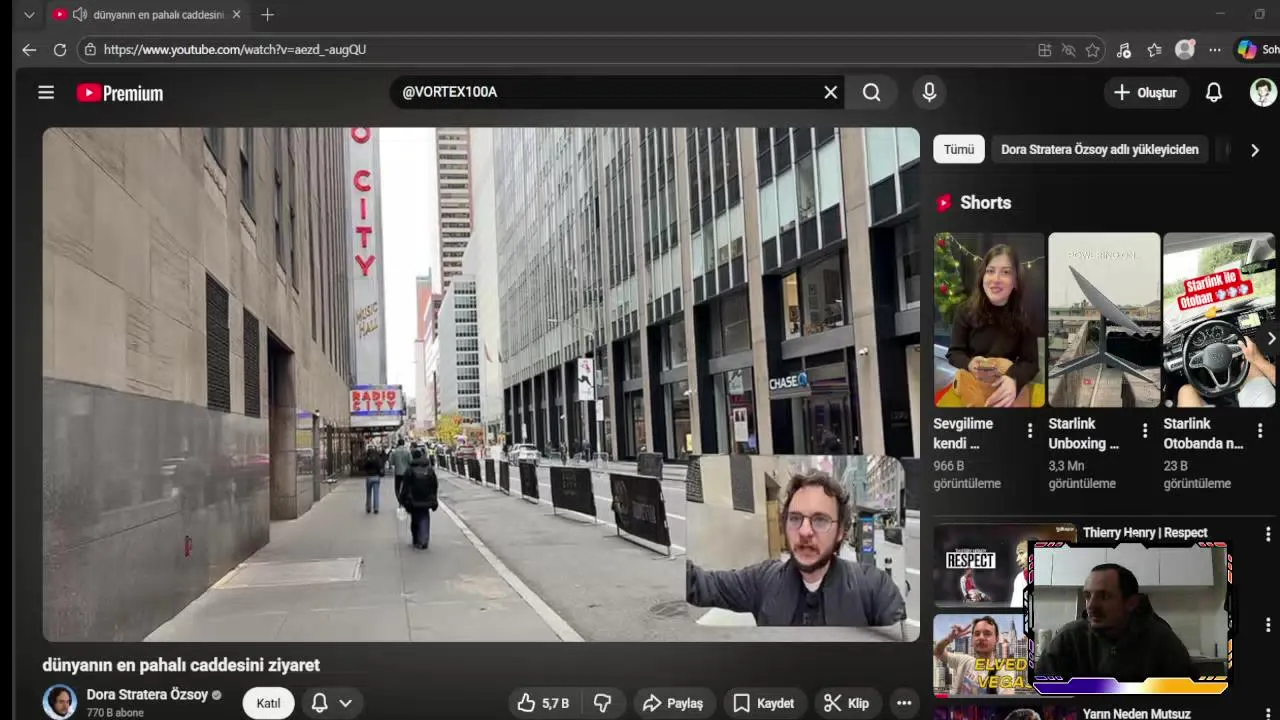Reload the page with the refresh icon
Image resolution: width=1280 pixels, height=720 pixels.
coord(60,49)
